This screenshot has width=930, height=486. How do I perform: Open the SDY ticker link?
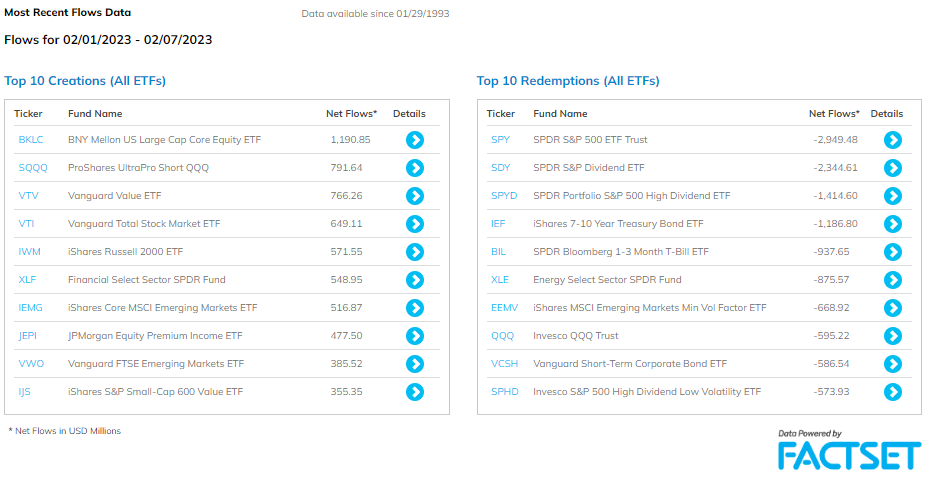(501, 167)
